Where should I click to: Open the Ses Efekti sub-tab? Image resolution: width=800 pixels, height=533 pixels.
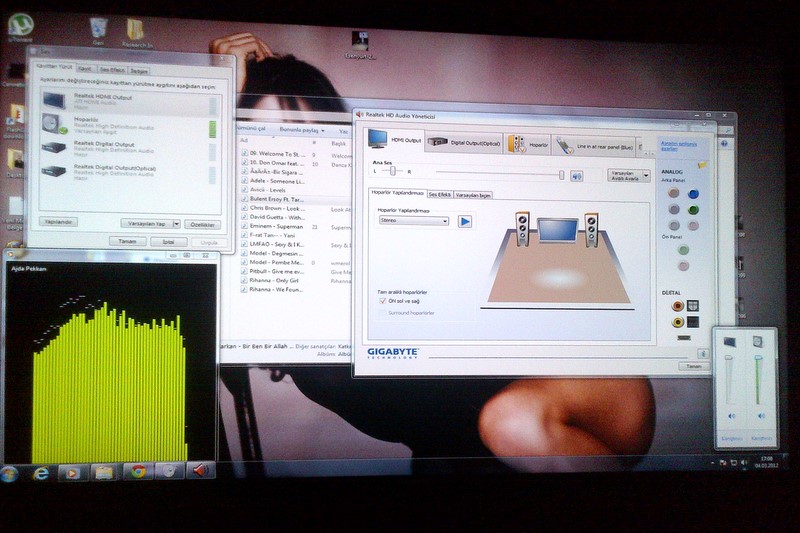[439, 194]
